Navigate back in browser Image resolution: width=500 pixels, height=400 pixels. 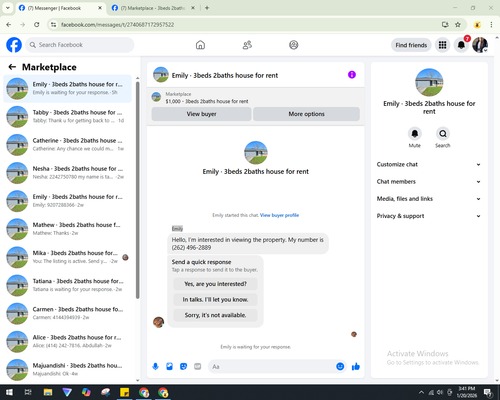9,25
